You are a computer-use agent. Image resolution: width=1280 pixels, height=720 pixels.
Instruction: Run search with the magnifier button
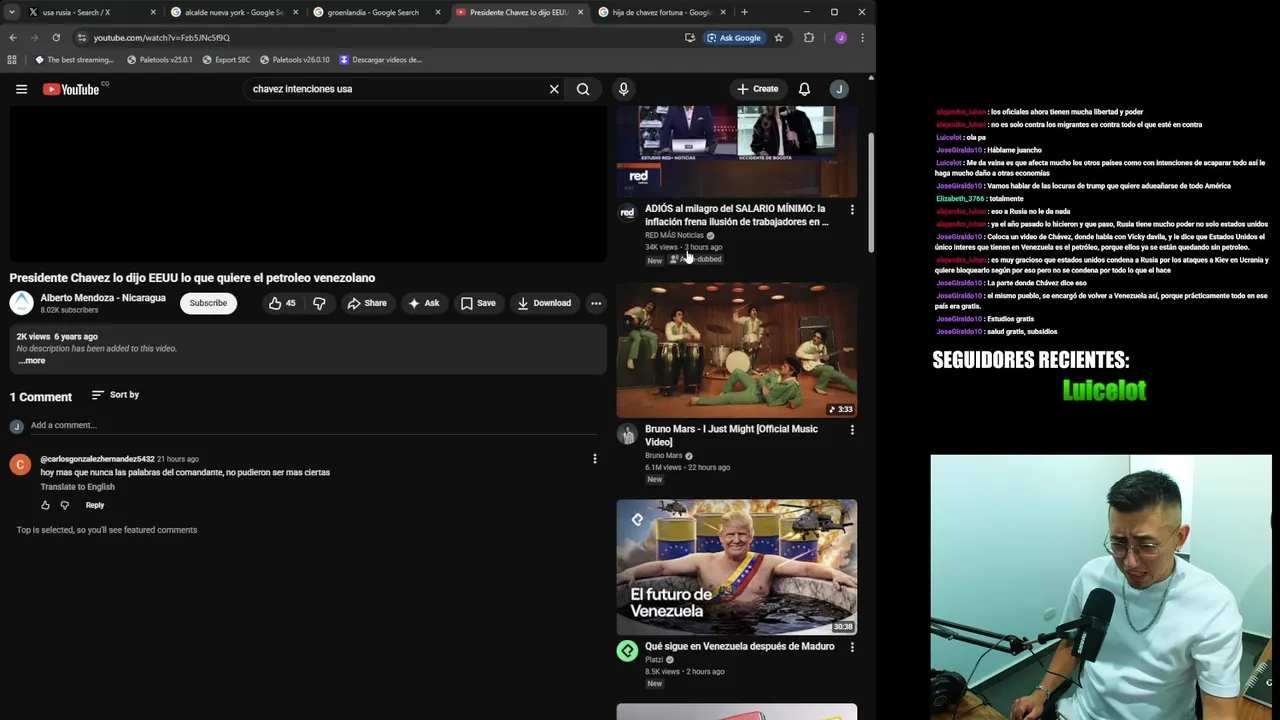[583, 89]
